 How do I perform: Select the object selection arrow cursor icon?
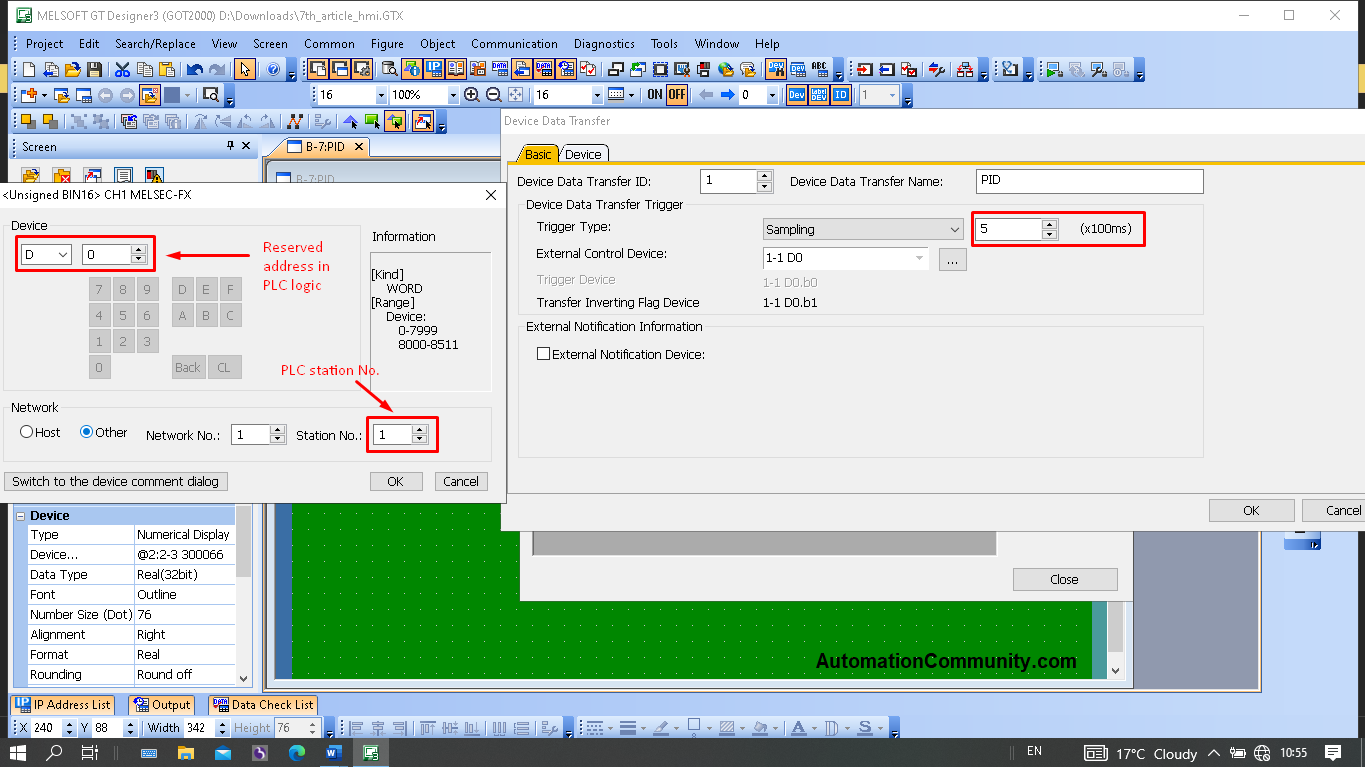(245, 70)
